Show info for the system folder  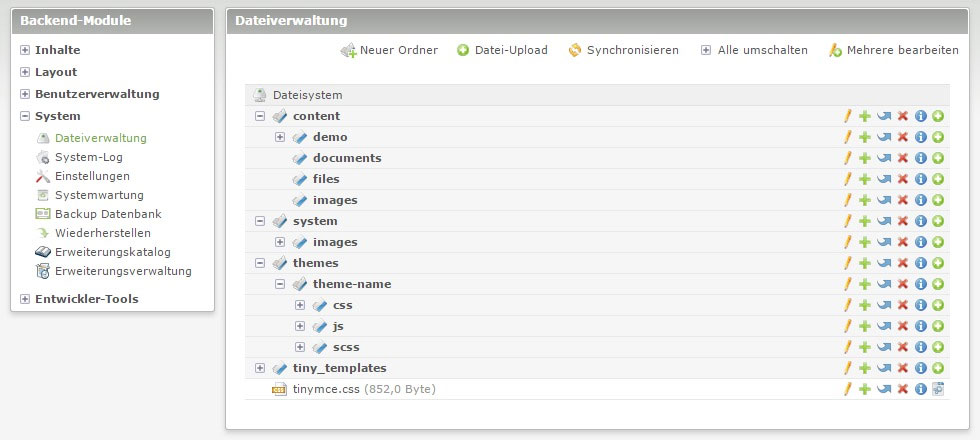pos(920,222)
